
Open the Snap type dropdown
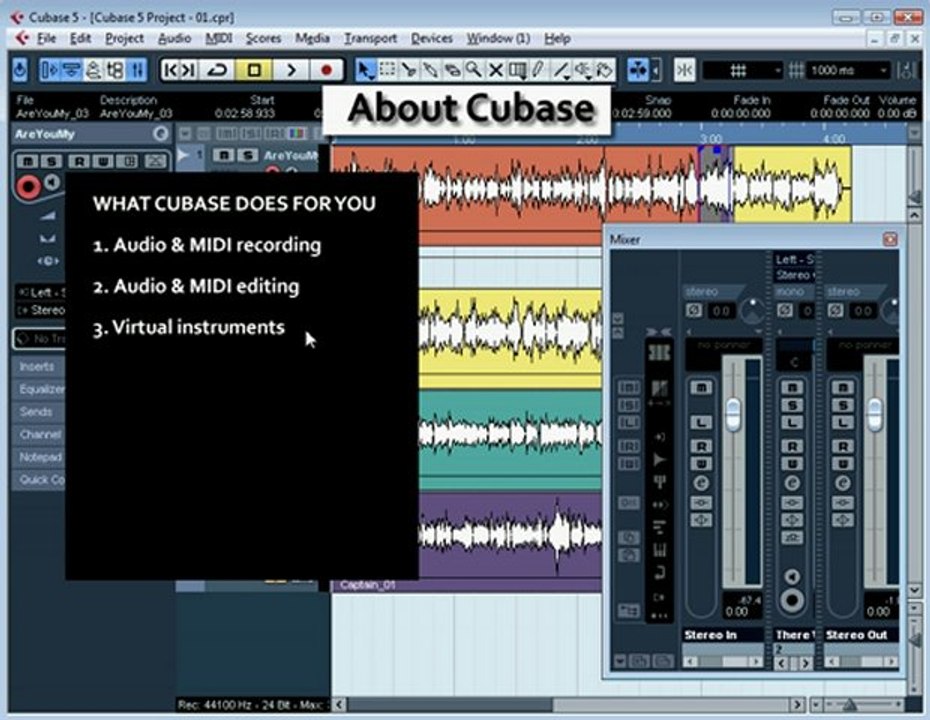point(743,71)
